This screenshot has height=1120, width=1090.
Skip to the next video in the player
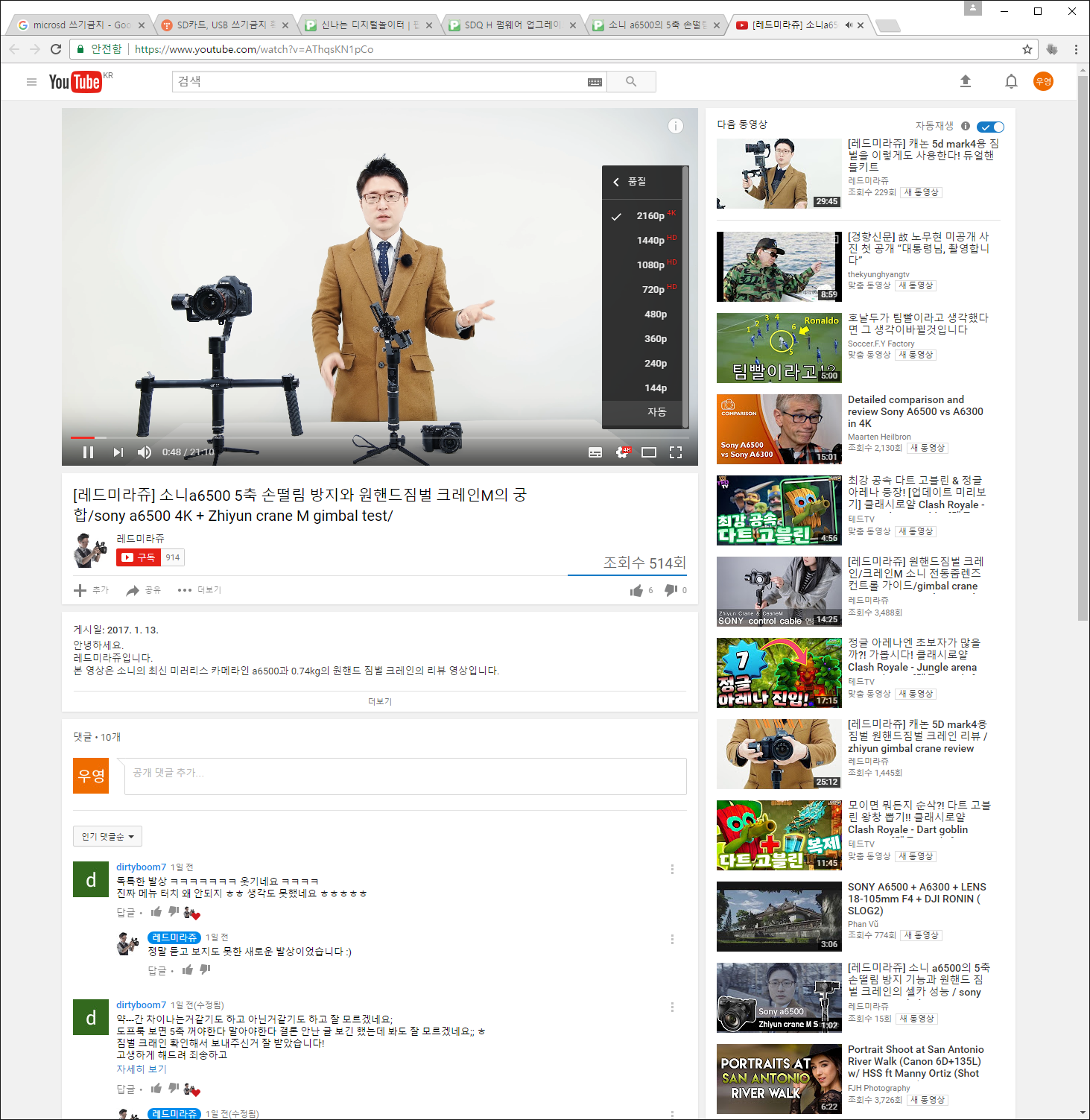(x=118, y=452)
